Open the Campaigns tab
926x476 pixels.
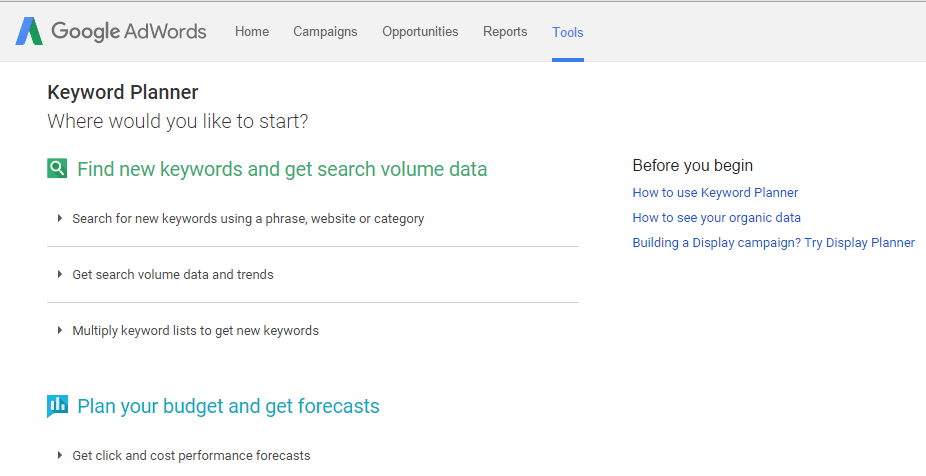325,32
